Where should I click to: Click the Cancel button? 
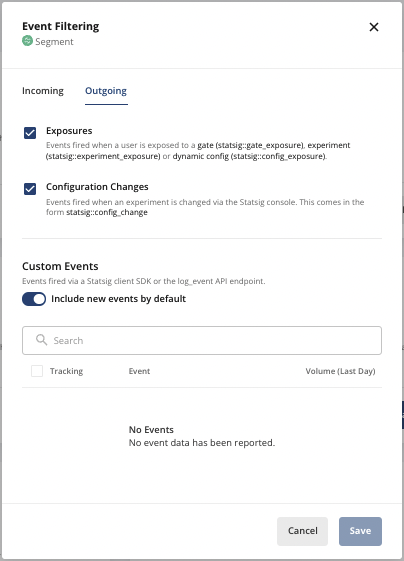pos(302,531)
